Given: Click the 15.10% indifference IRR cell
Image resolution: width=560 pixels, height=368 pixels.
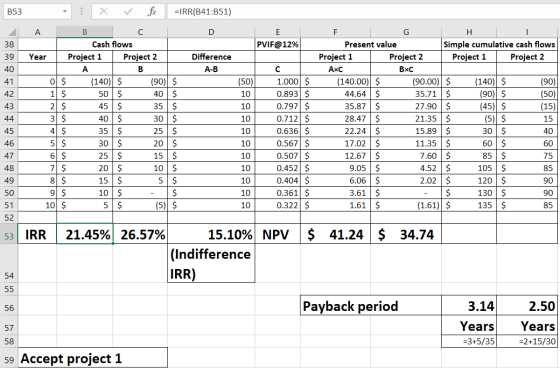Looking at the screenshot, I should (x=211, y=234).
